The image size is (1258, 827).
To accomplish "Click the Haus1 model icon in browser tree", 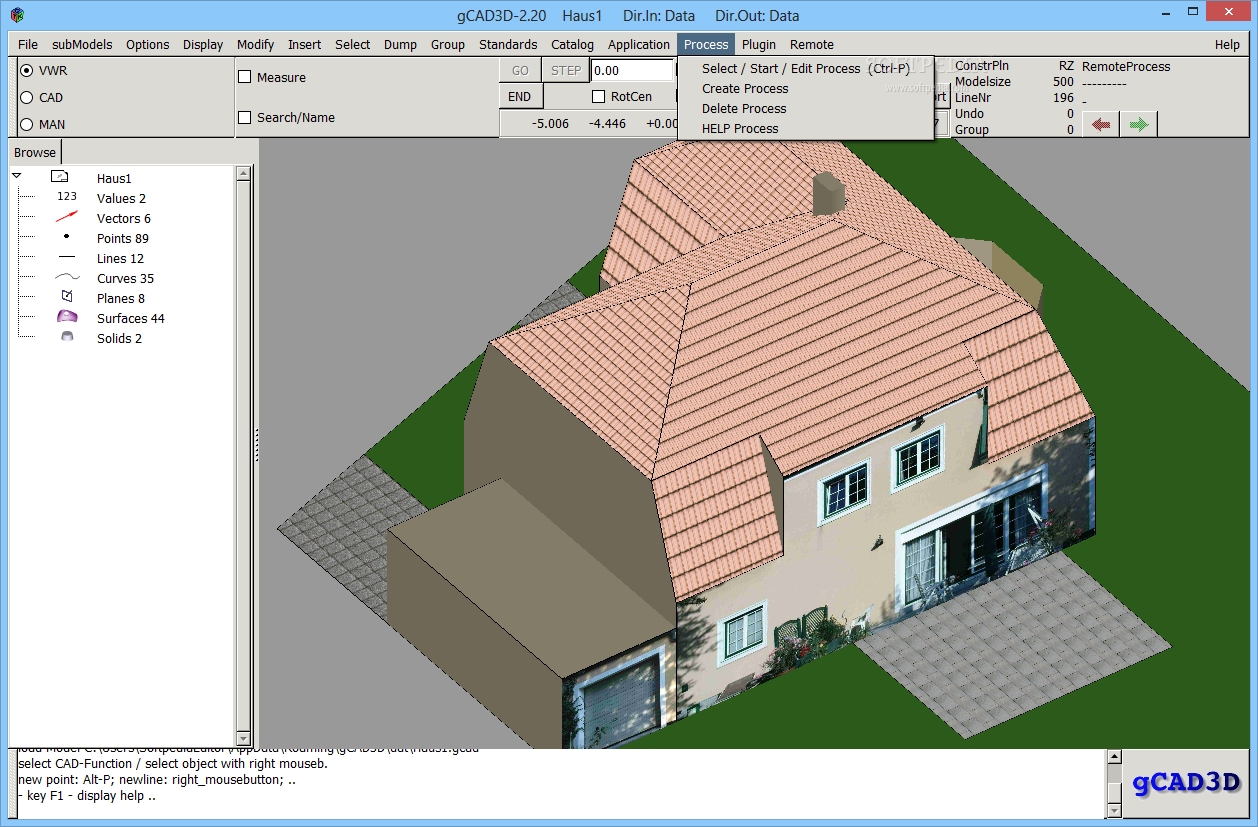I will [x=59, y=177].
